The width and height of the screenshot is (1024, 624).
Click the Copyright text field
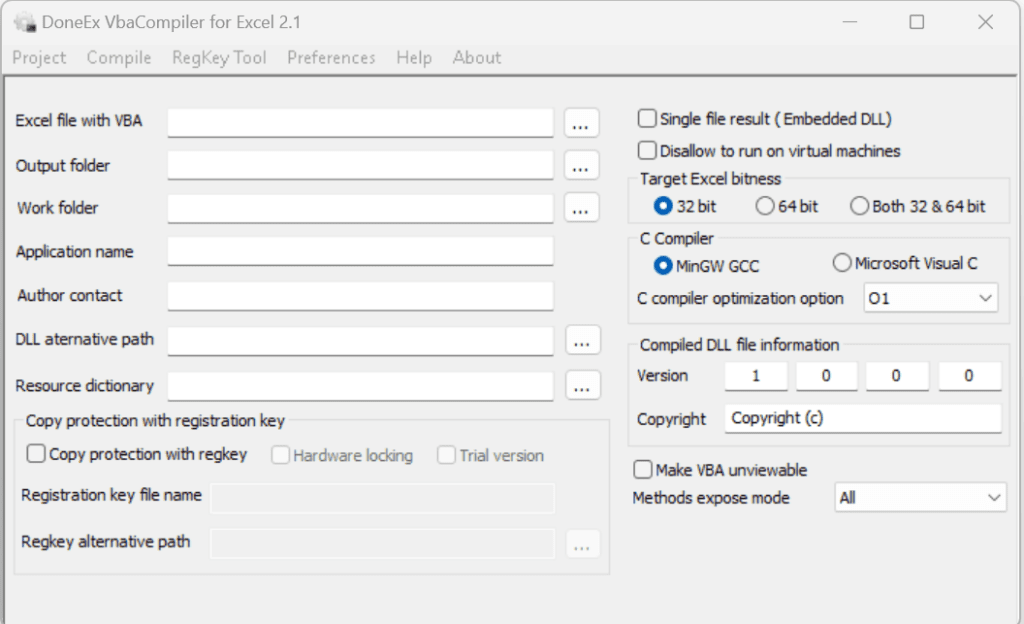[x=862, y=418]
